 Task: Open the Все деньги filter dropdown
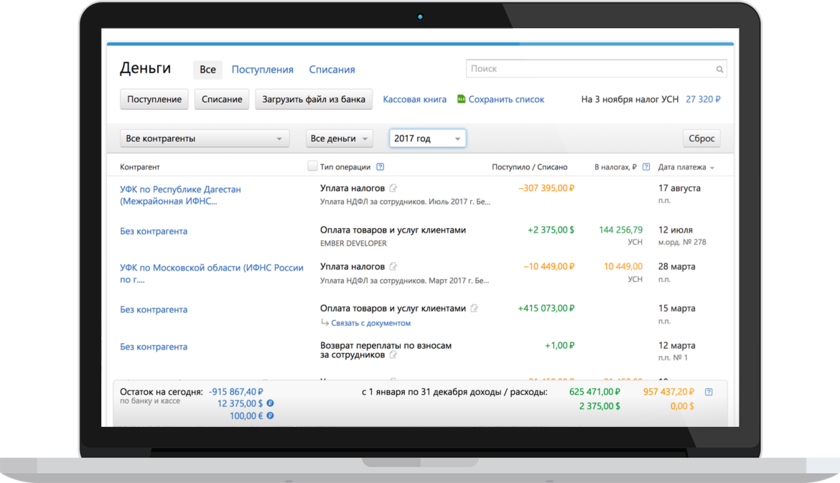339,139
